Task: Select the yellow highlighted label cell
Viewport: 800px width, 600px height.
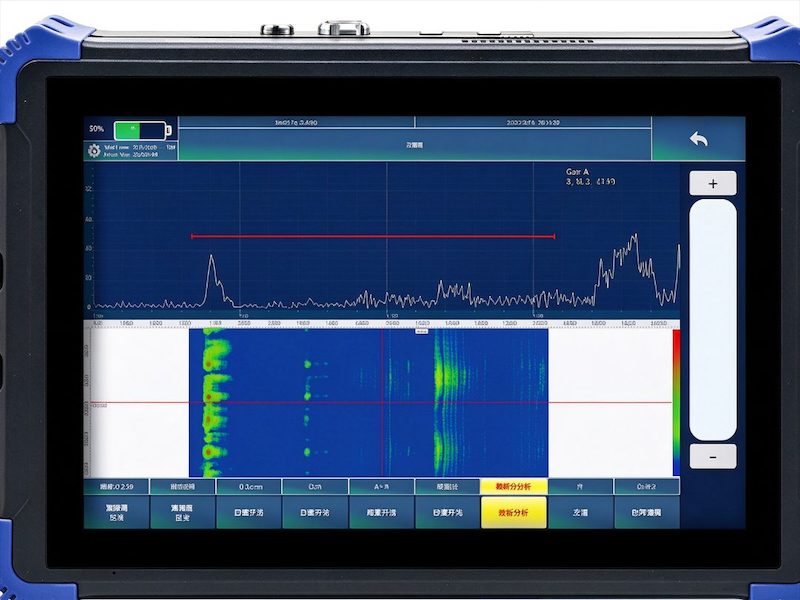Action: (514, 487)
